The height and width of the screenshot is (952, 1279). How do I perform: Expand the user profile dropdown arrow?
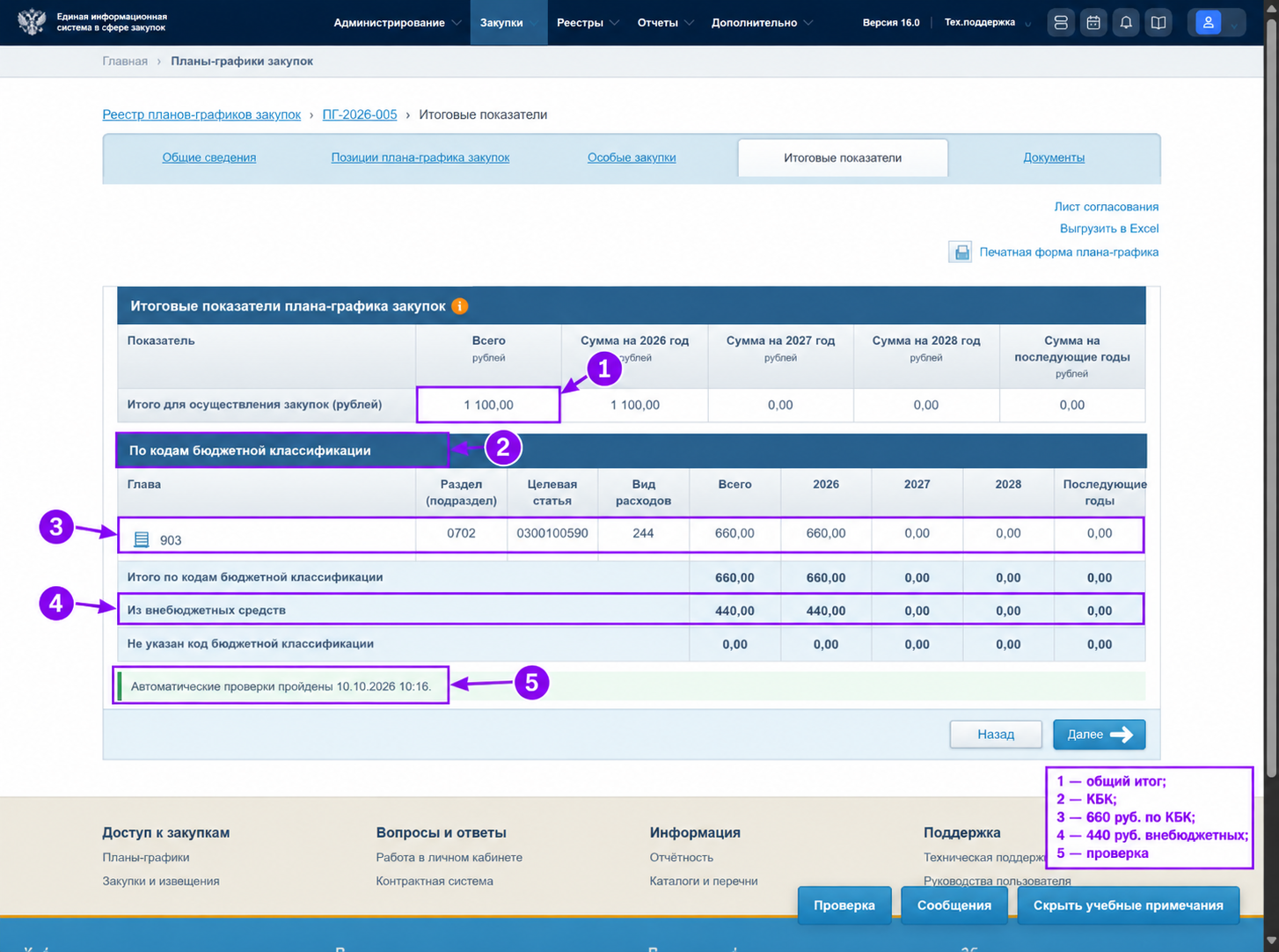point(1233,25)
